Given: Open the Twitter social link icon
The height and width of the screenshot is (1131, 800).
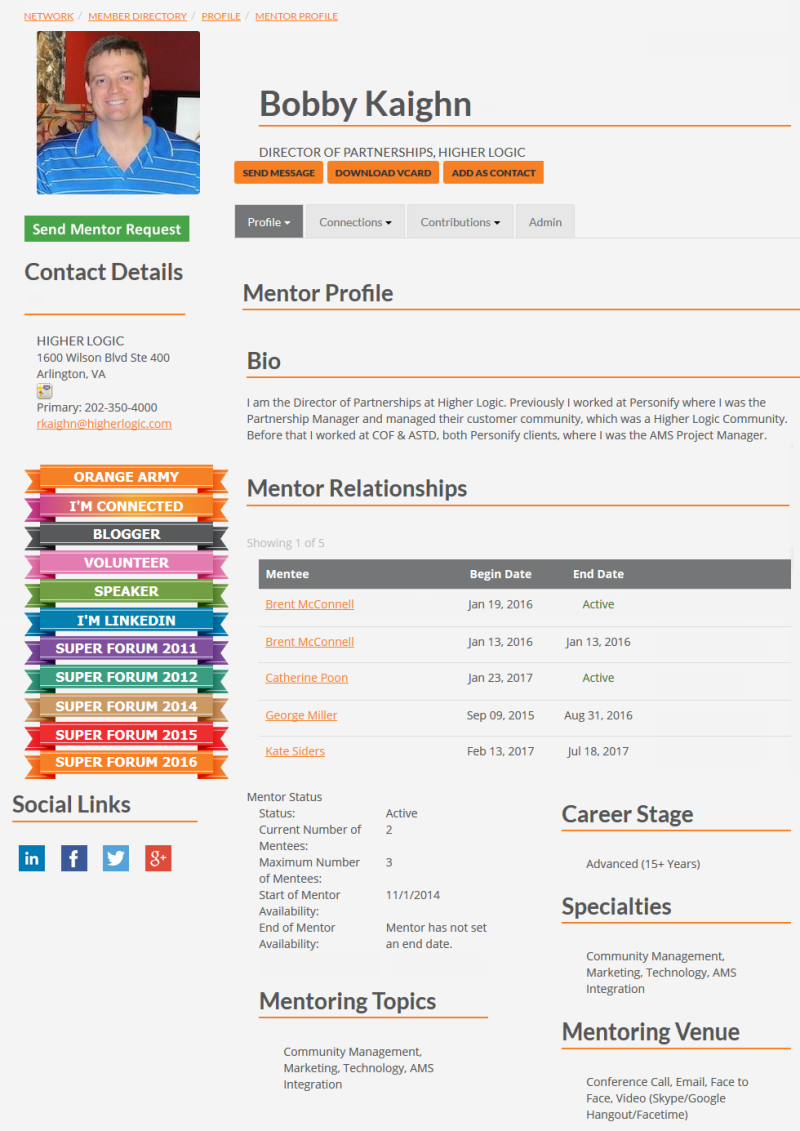Looking at the screenshot, I should tap(115, 858).
